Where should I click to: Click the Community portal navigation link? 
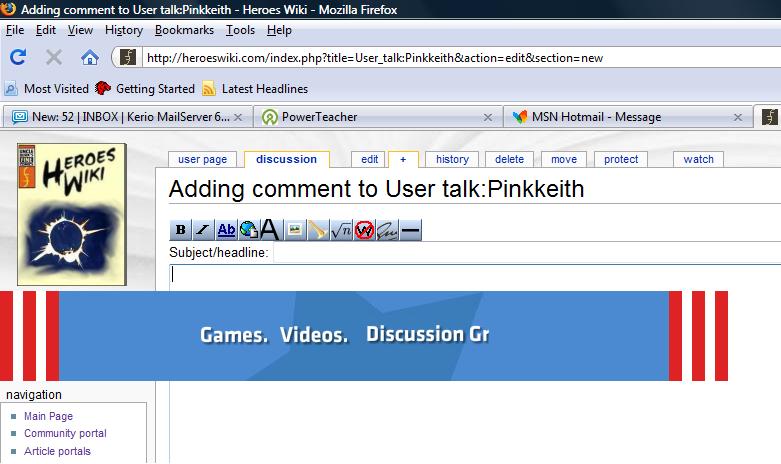pos(65,434)
